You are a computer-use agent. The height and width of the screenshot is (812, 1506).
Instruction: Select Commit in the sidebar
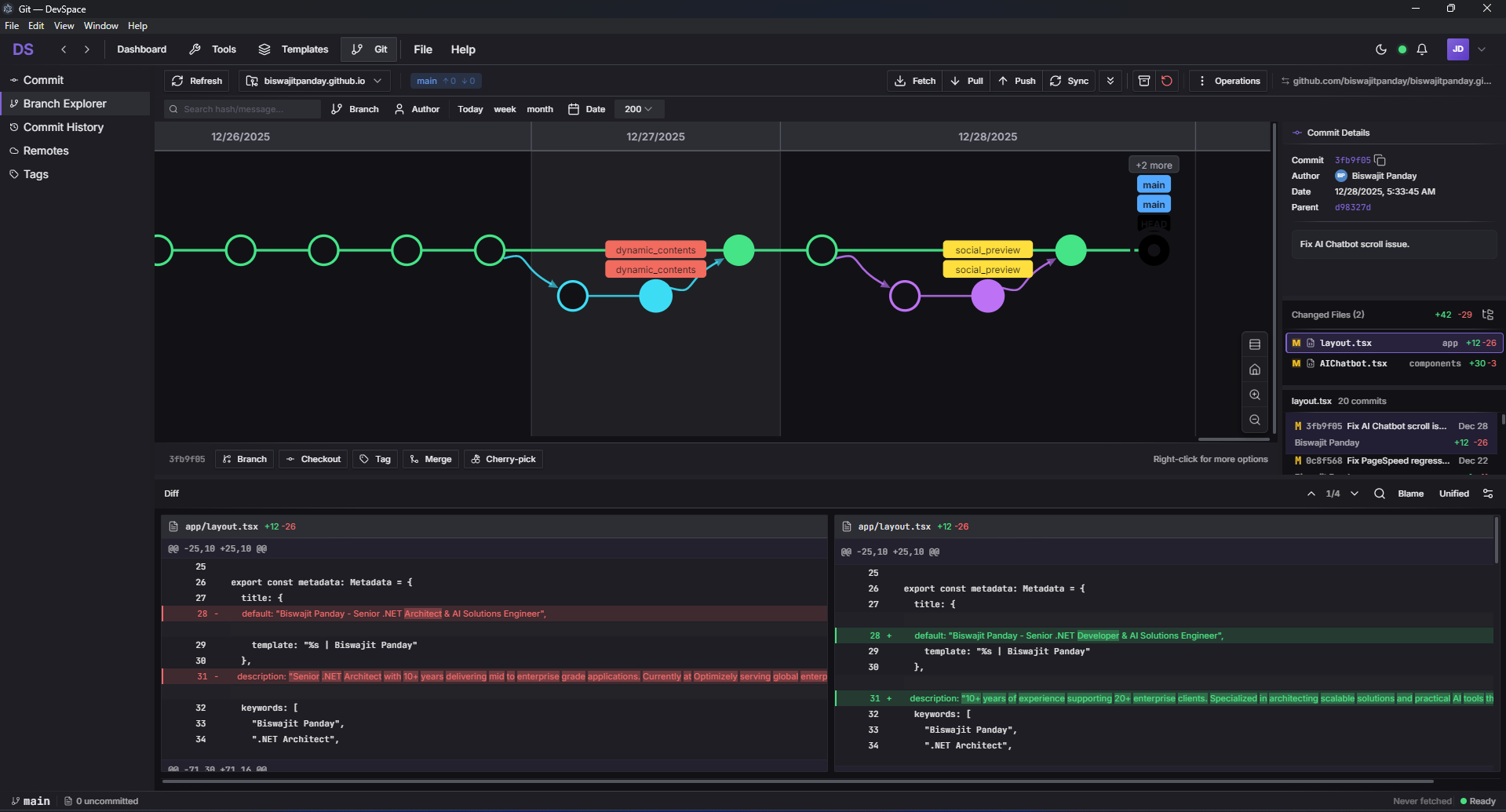point(75,80)
